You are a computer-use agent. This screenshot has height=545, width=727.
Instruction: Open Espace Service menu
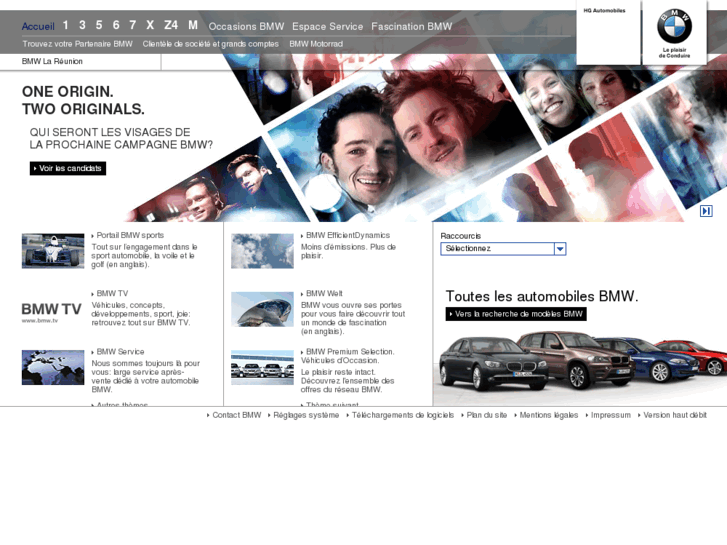point(327,26)
